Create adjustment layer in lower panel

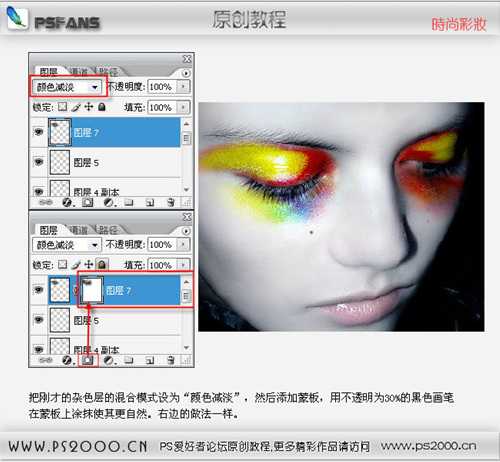[x=109, y=360]
